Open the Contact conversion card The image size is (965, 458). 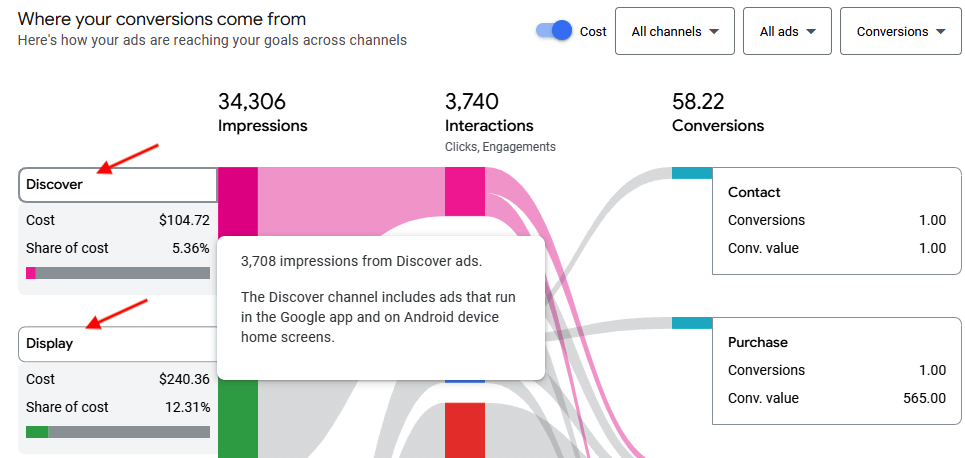(836, 221)
